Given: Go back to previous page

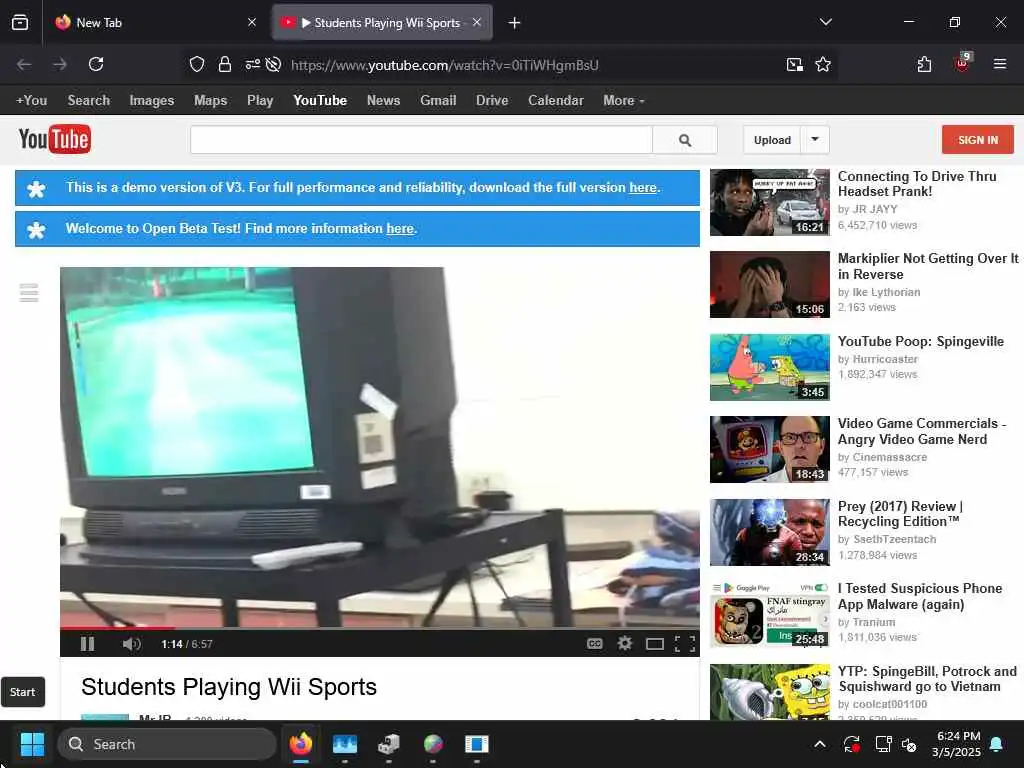Looking at the screenshot, I should point(24,64).
